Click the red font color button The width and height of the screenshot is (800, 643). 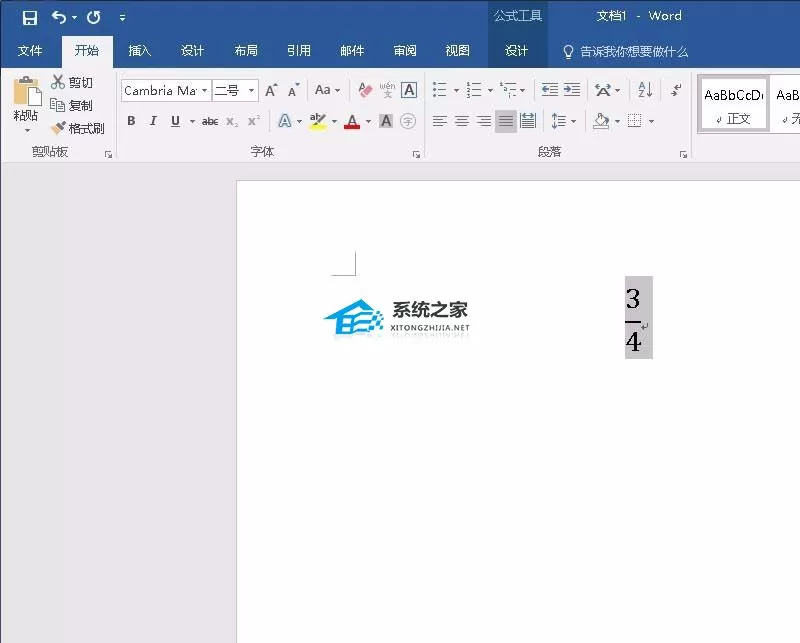[352, 121]
